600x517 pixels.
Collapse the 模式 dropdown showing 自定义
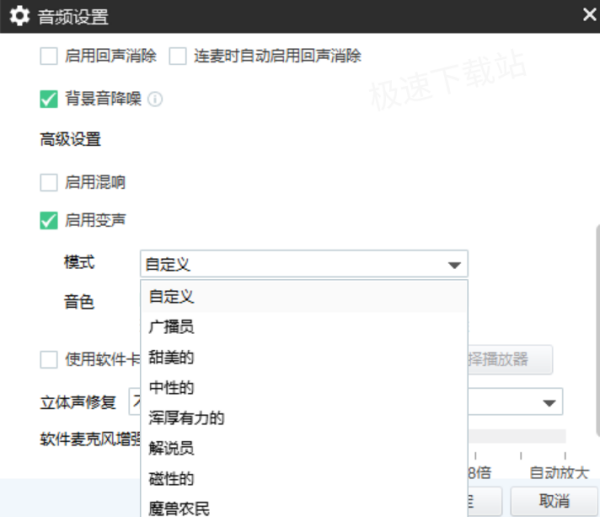coord(304,264)
